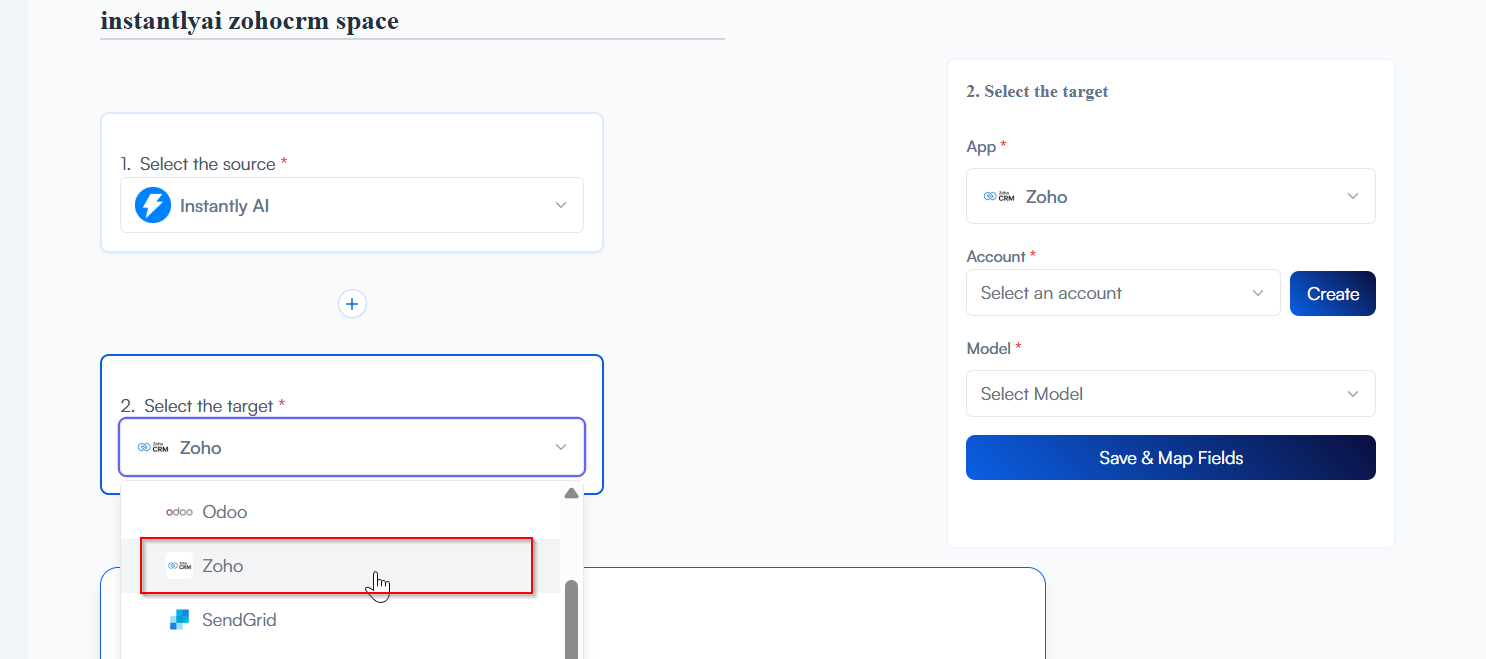Open the Select an account dropdown
Viewport: 1486px width, 659px height.
coord(1122,293)
